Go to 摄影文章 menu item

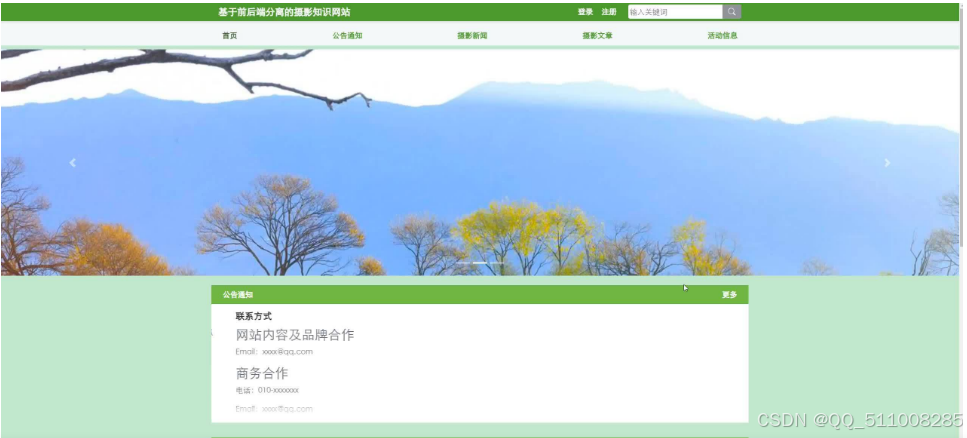point(598,36)
